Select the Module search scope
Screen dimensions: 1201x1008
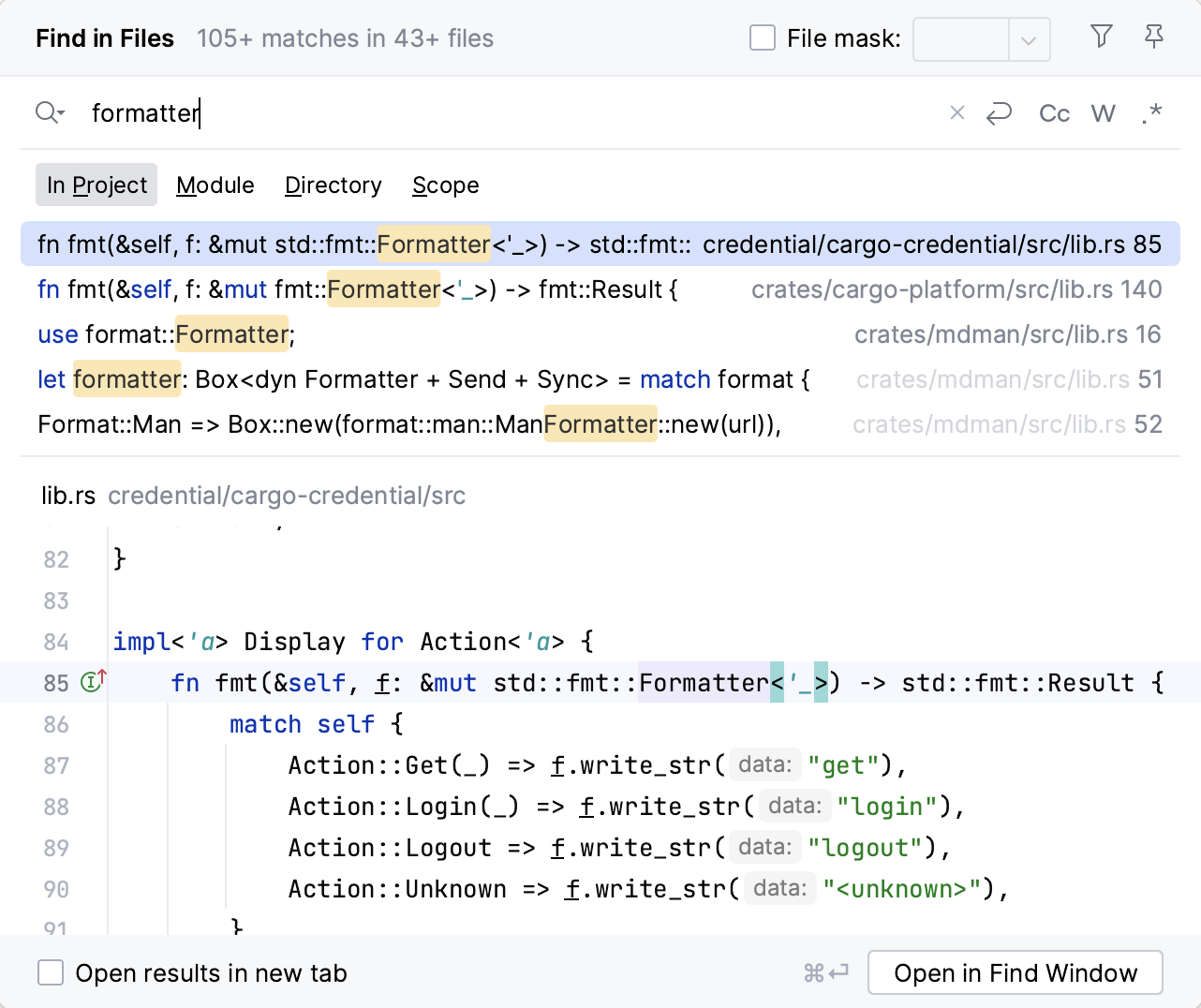215,185
